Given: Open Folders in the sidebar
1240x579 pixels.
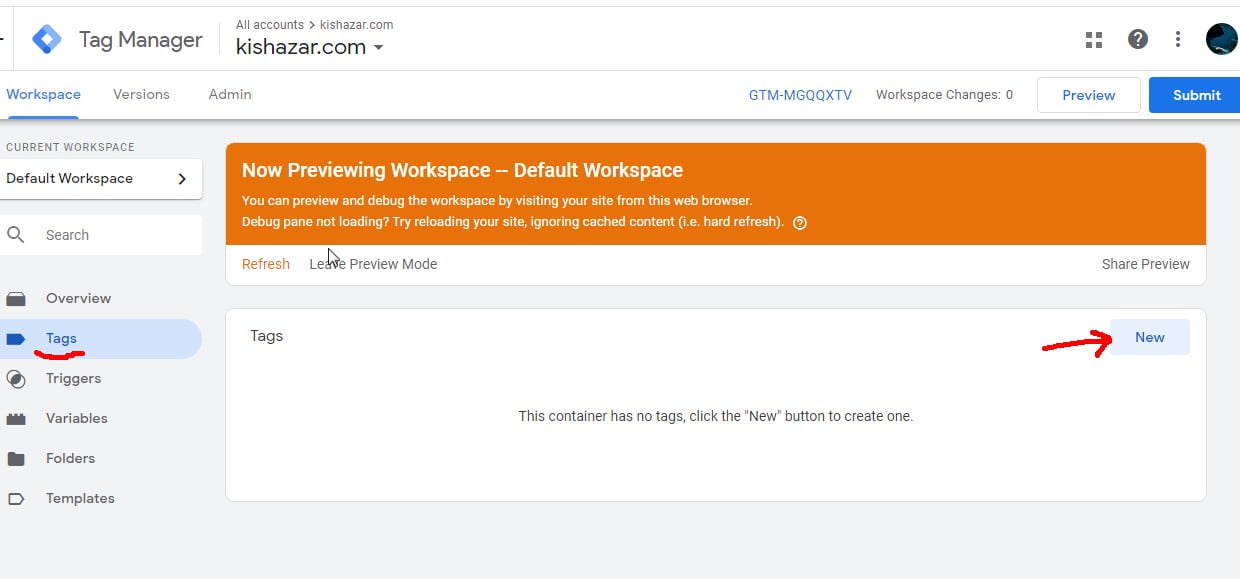Looking at the screenshot, I should (100, 459).
